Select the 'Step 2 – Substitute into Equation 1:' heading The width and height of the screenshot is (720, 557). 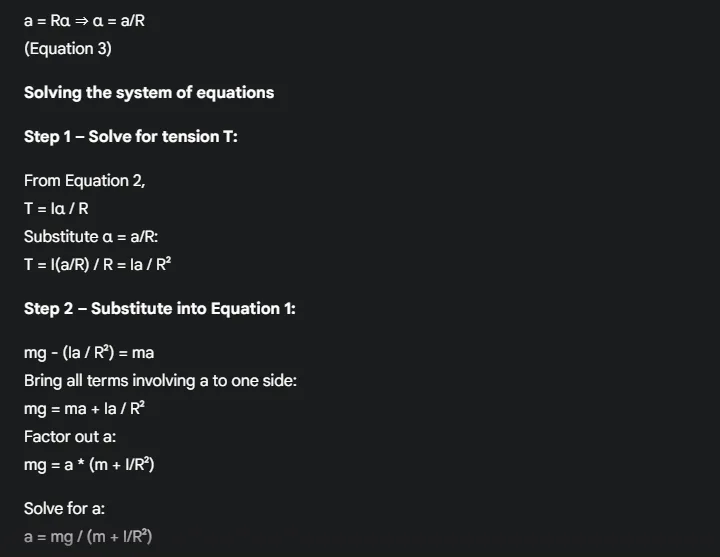(160, 309)
